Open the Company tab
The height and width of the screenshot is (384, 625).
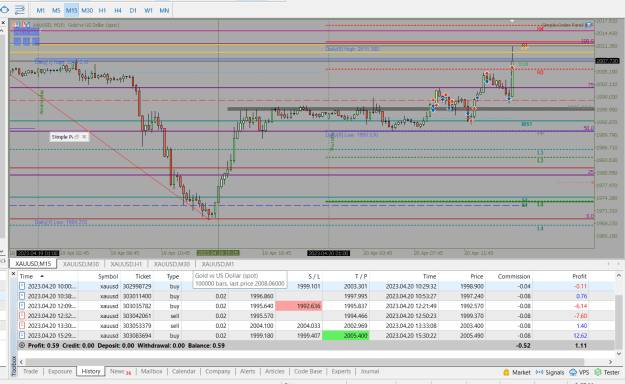click(218, 371)
